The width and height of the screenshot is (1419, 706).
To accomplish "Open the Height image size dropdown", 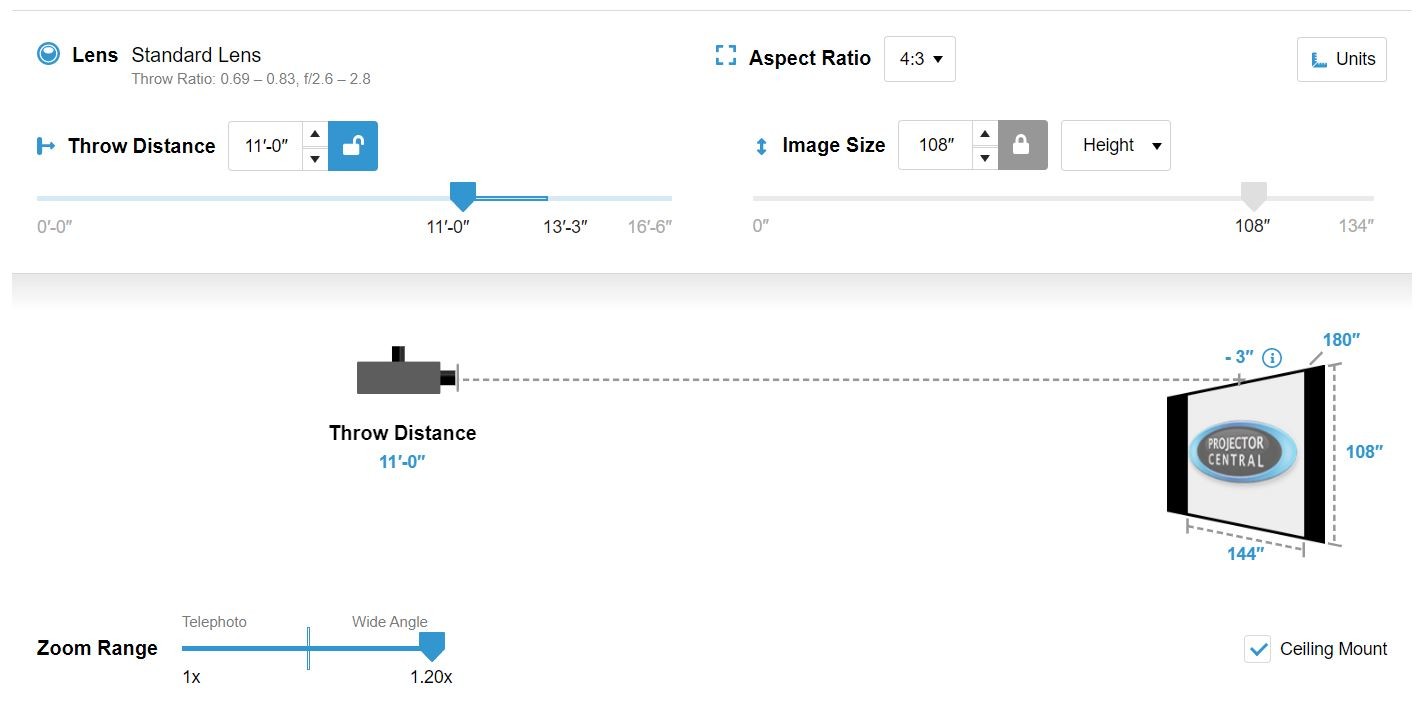I will (1115, 146).
